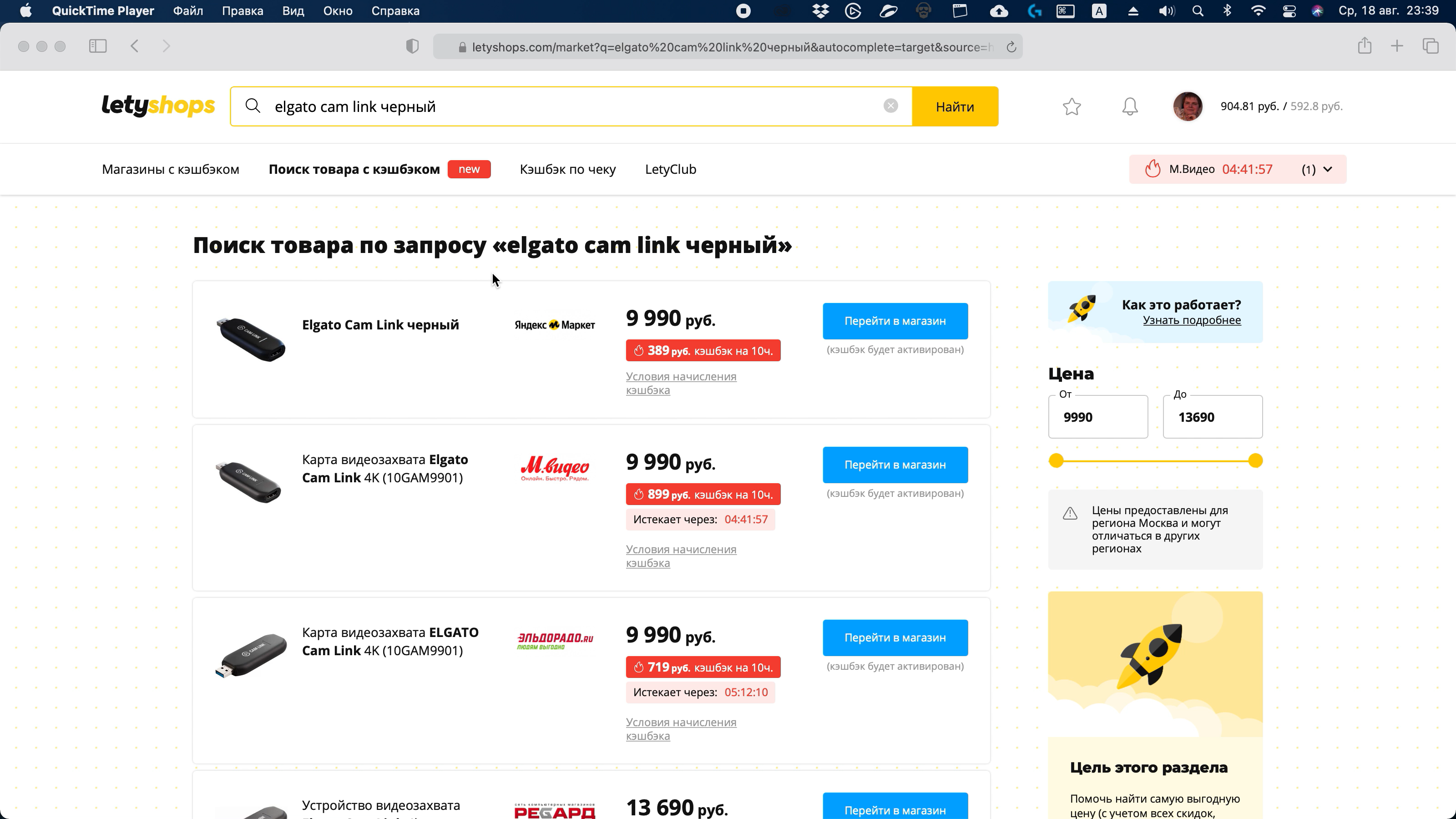Viewport: 1456px width, 819px height.
Task: Click the М.Видео store logo
Action: pos(555,469)
